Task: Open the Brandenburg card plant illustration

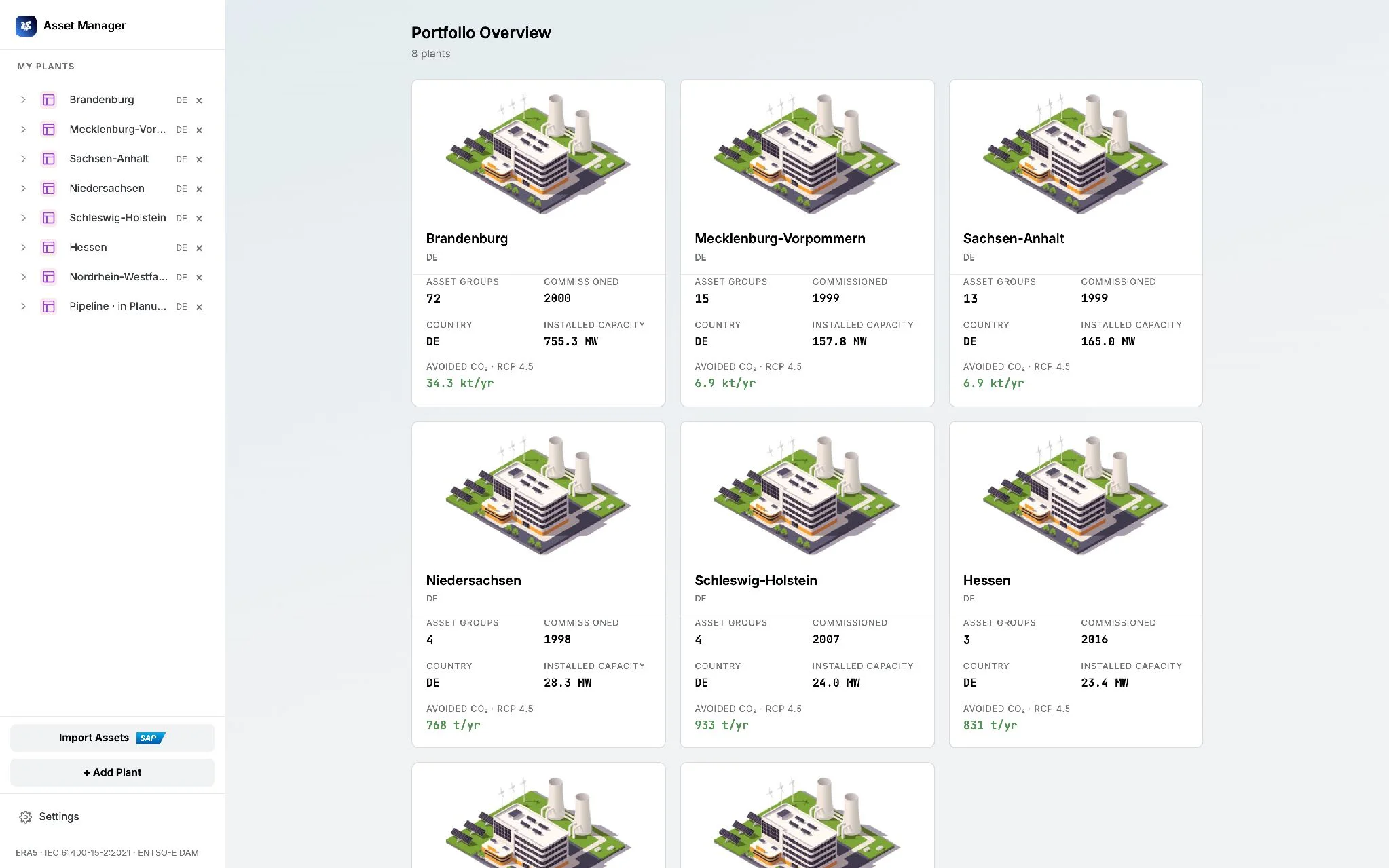Action: point(538,154)
